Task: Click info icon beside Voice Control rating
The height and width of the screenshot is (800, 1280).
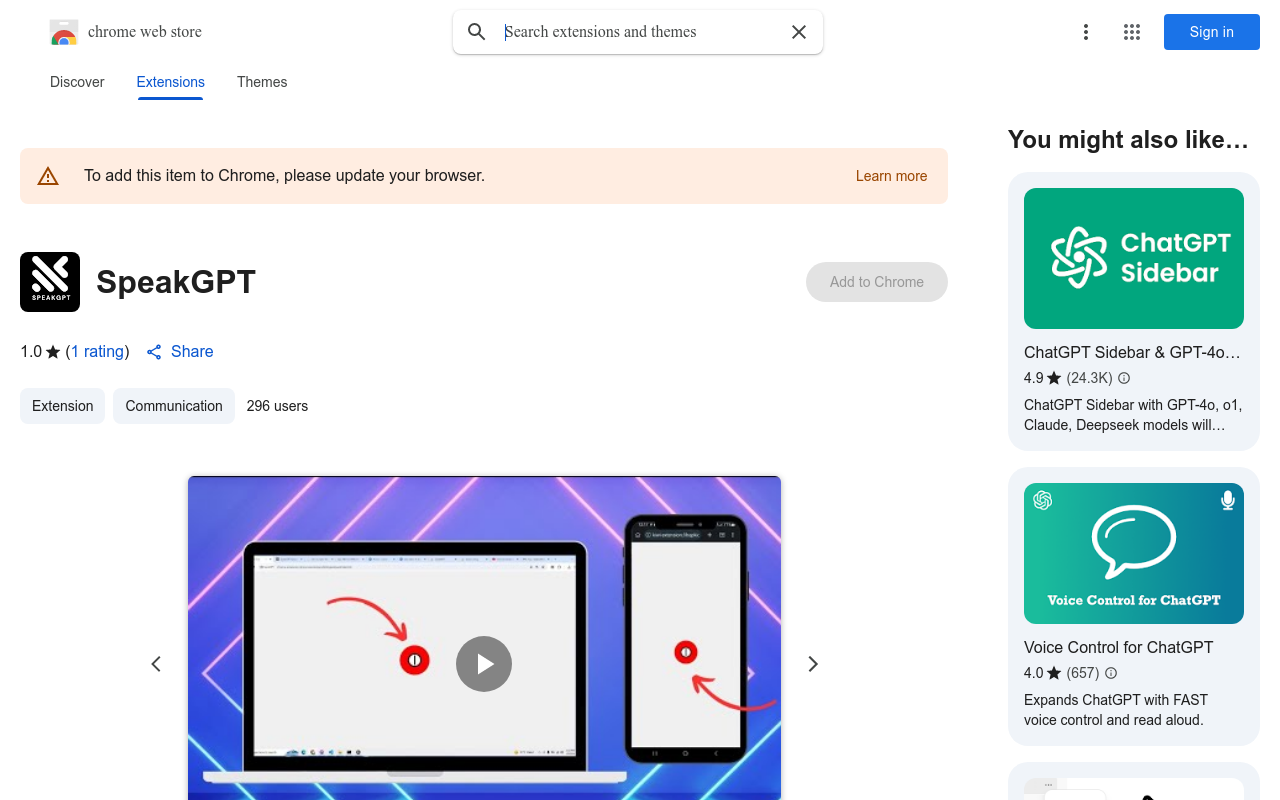Action: click(1111, 673)
